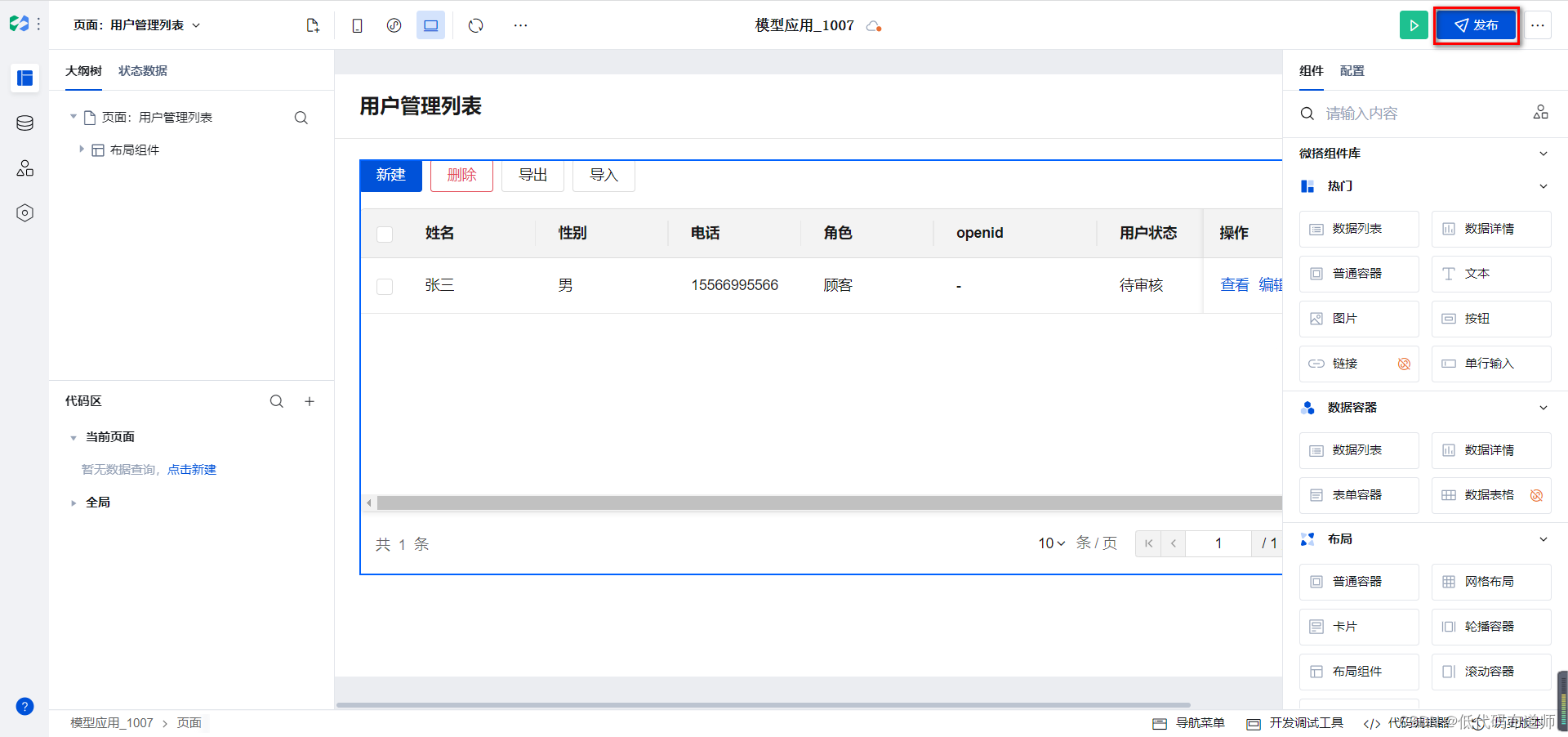Click the refresh icon in top toolbar
Viewport: 1568px width, 737px height.
click(x=476, y=25)
